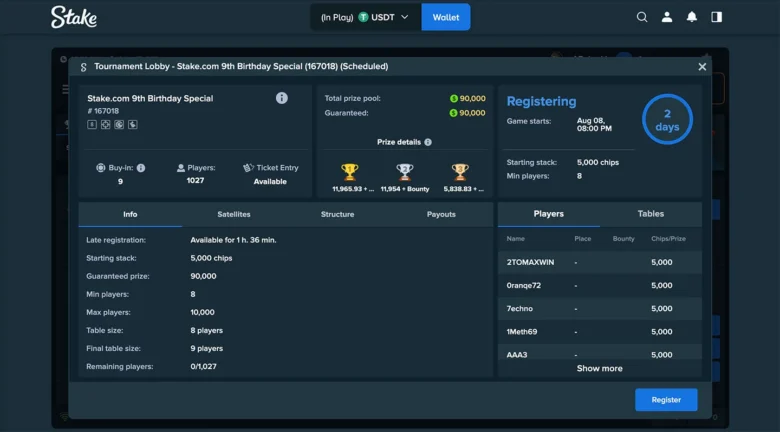The width and height of the screenshot is (780, 432).
Task: Click the 'Registering' status heading
Action: (x=541, y=102)
